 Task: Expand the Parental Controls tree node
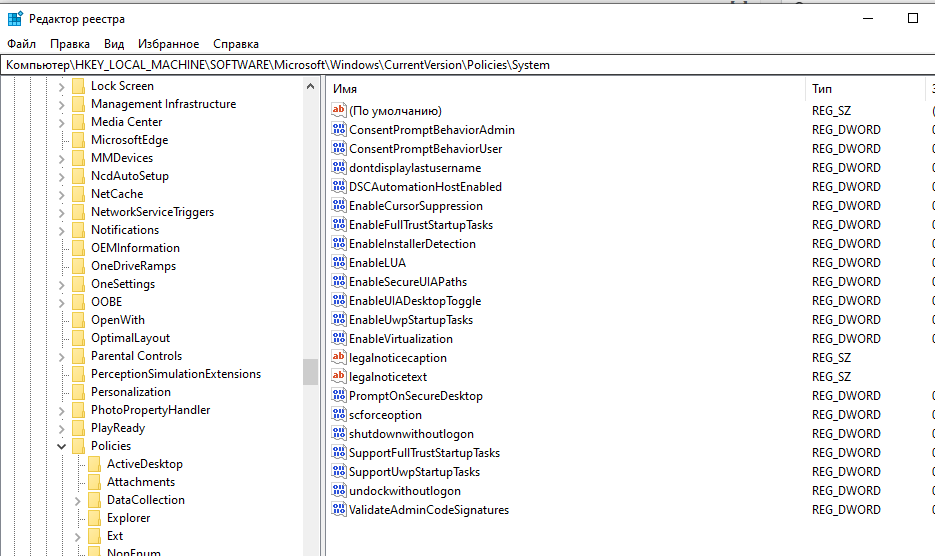coord(62,356)
